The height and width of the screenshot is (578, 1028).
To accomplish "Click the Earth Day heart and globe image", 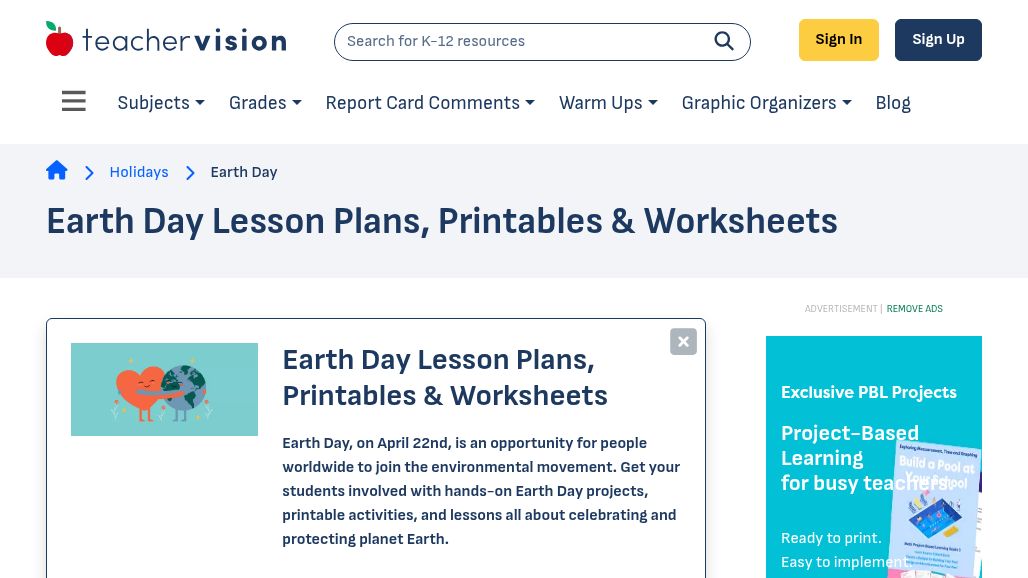I will coord(164,389).
